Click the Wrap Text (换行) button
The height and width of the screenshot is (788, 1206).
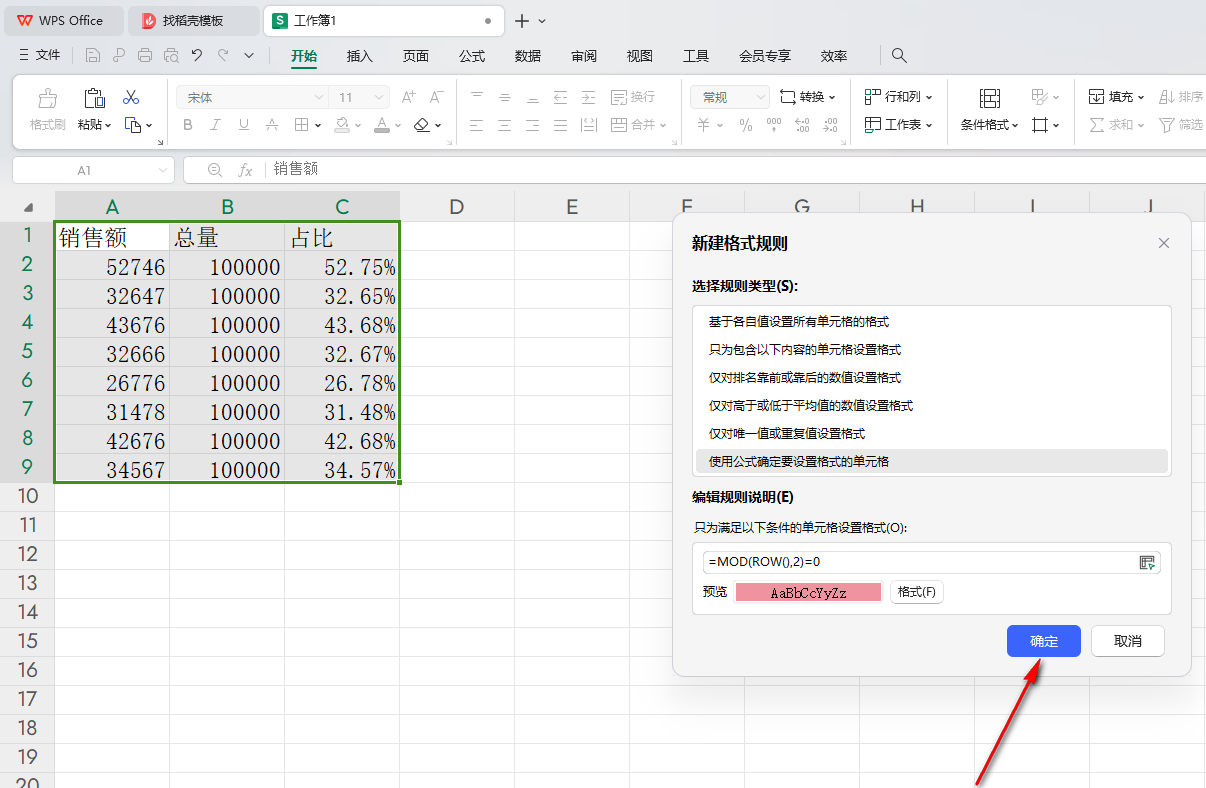pyautogui.click(x=632, y=97)
